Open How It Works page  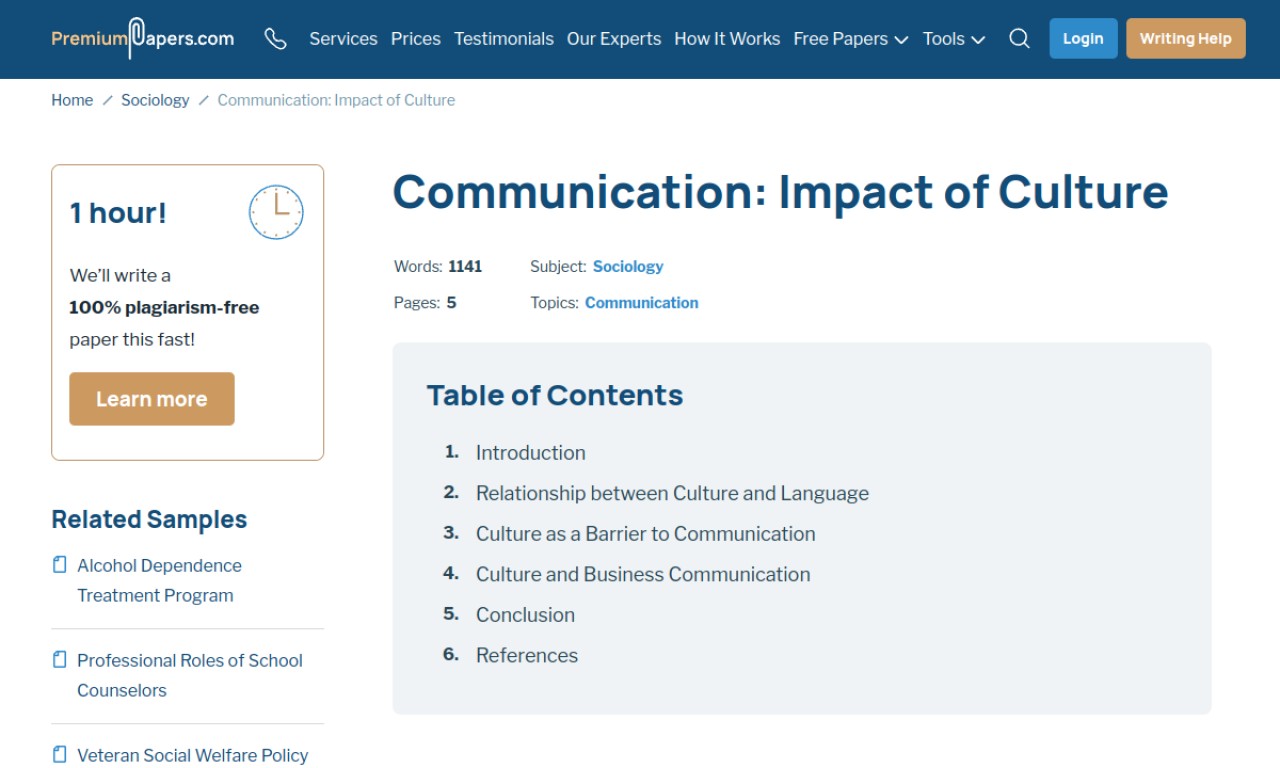[x=727, y=39]
